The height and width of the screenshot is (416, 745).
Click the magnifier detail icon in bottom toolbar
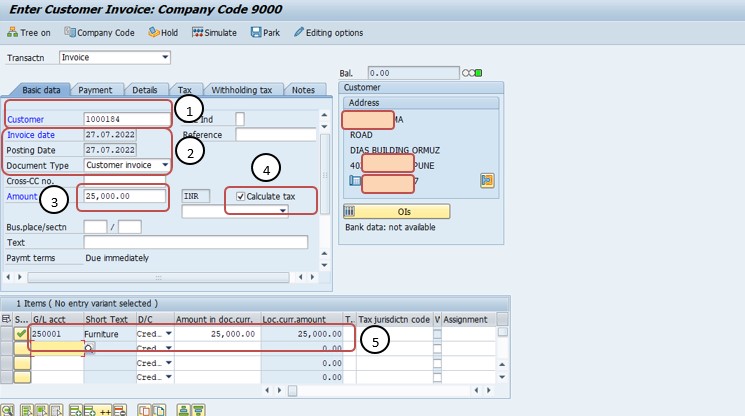tap(7, 410)
